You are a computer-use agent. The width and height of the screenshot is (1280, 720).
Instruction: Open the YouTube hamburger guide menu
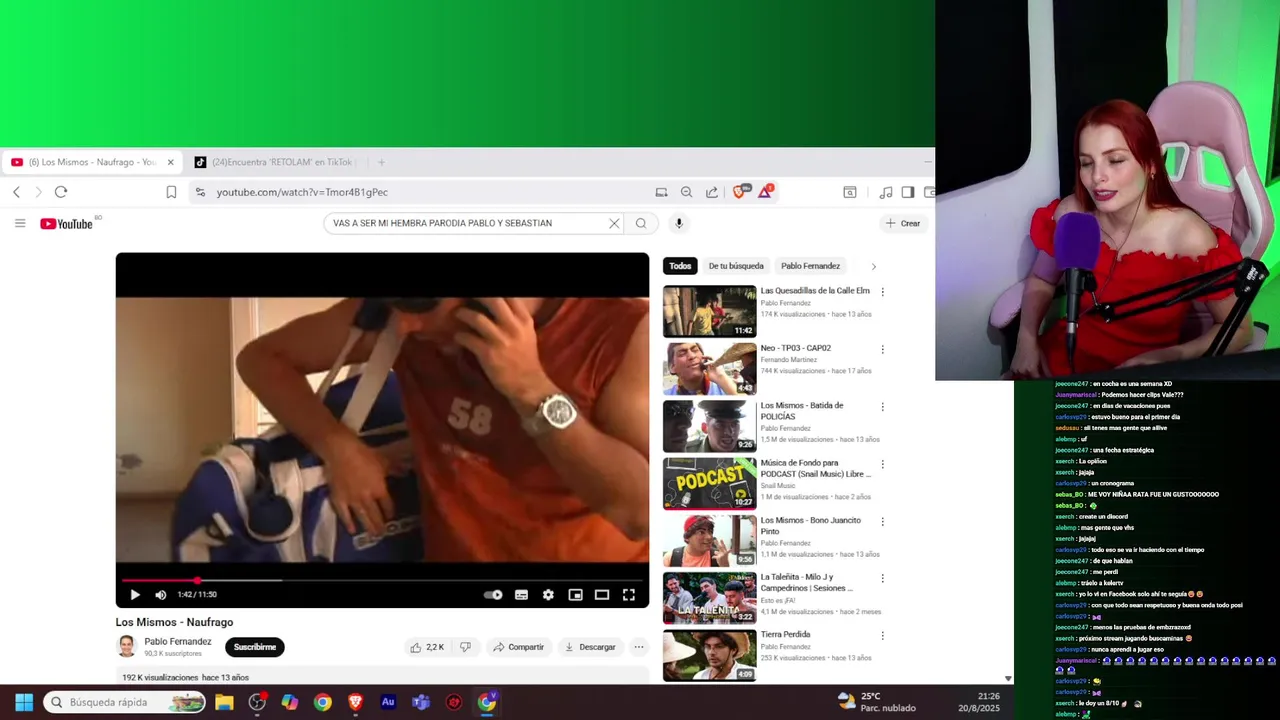tap(20, 223)
